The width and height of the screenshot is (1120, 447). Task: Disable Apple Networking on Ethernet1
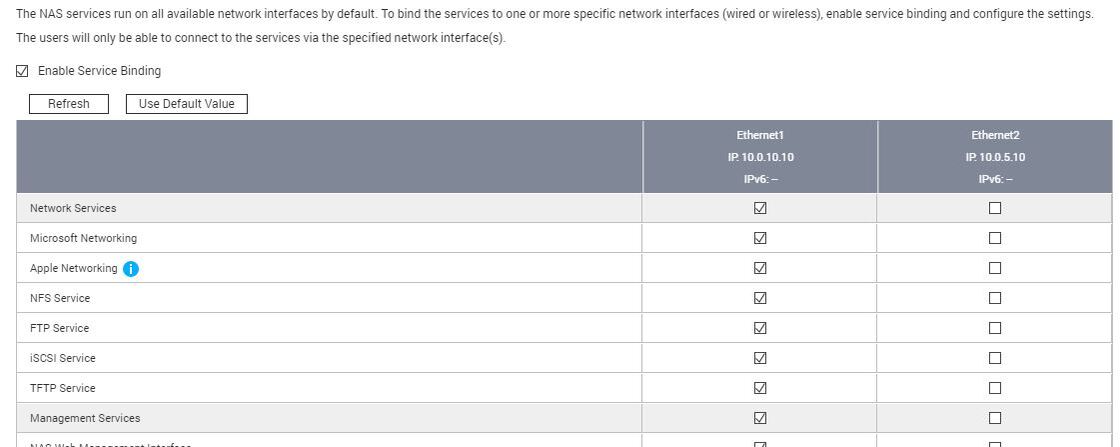coord(760,268)
